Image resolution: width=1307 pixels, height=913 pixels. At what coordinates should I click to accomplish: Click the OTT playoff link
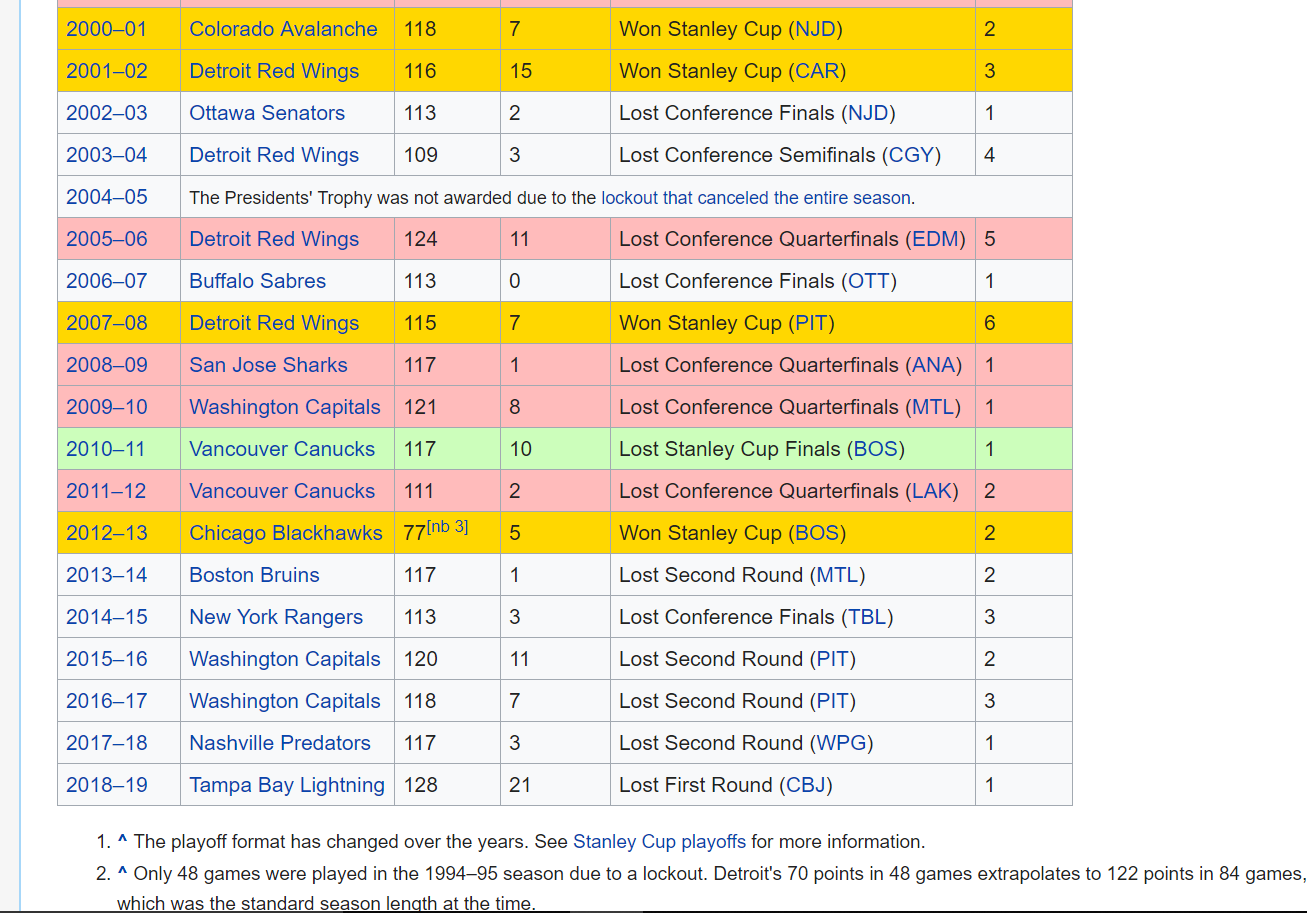868,281
